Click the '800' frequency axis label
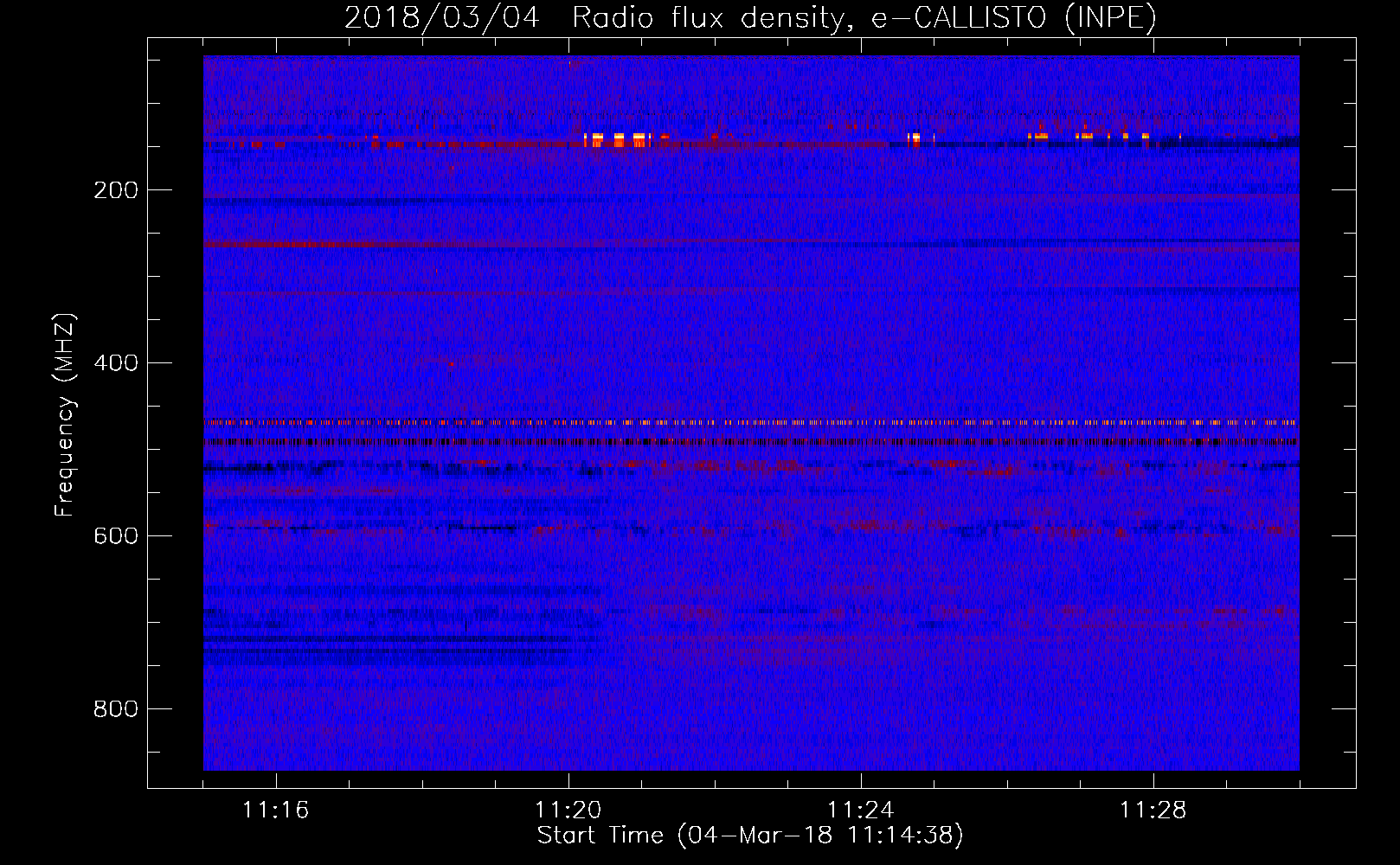 116,709
